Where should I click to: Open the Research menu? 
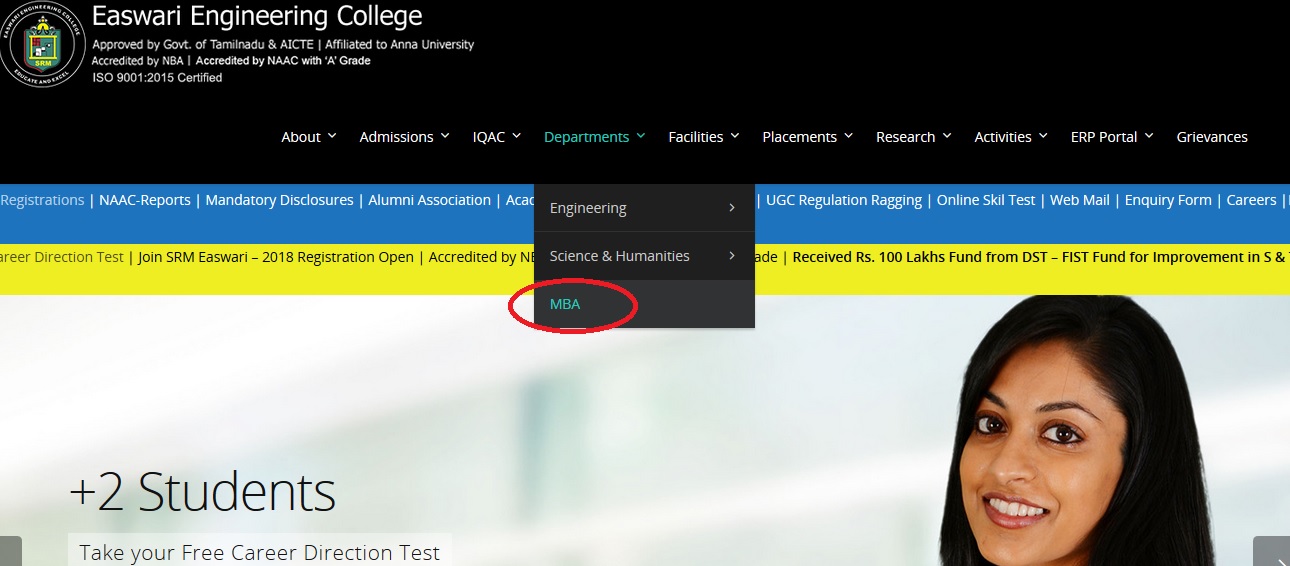(x=913, y=137)
